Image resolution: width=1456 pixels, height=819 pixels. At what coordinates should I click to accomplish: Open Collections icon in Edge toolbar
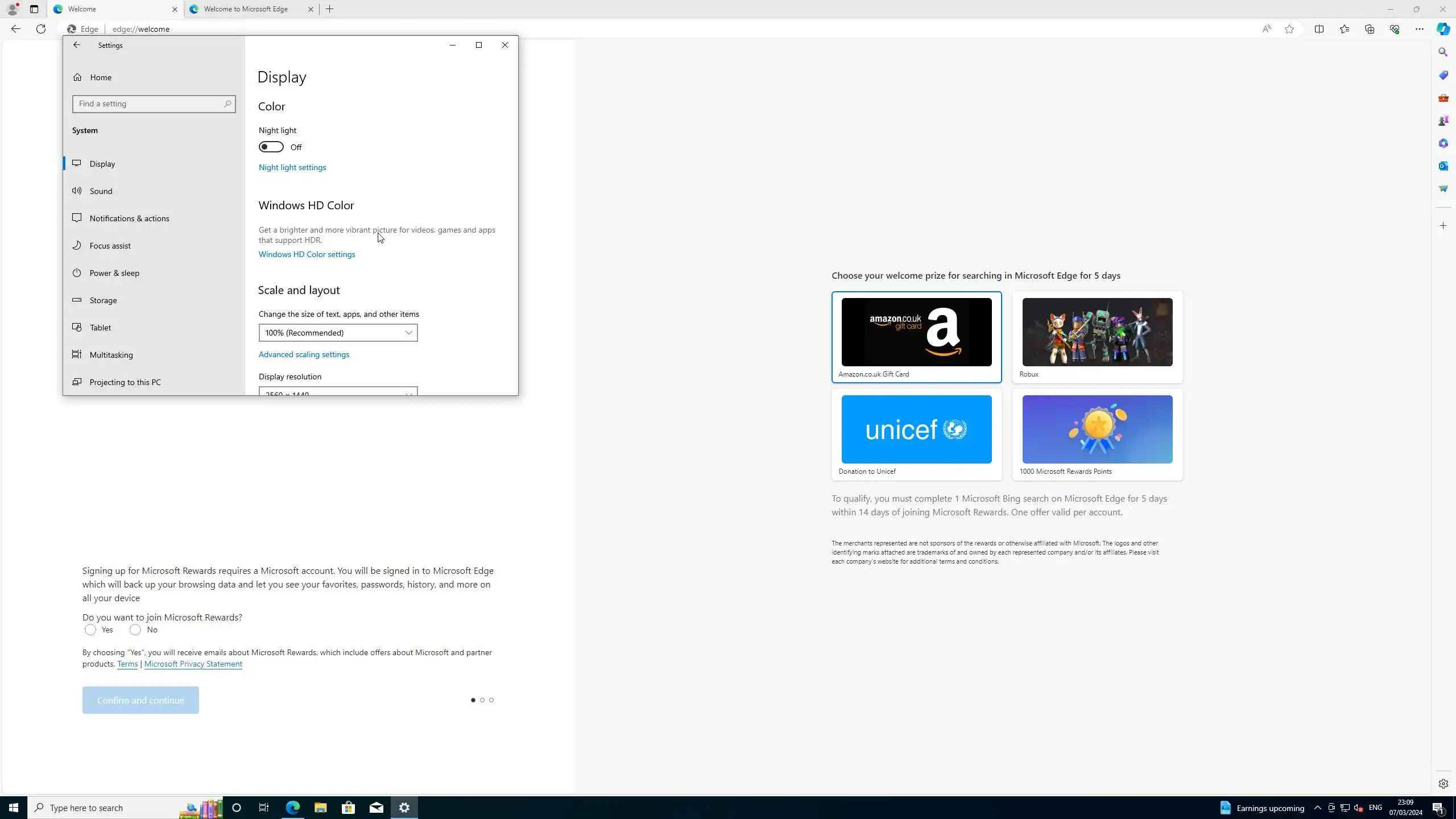point(1369,29)
